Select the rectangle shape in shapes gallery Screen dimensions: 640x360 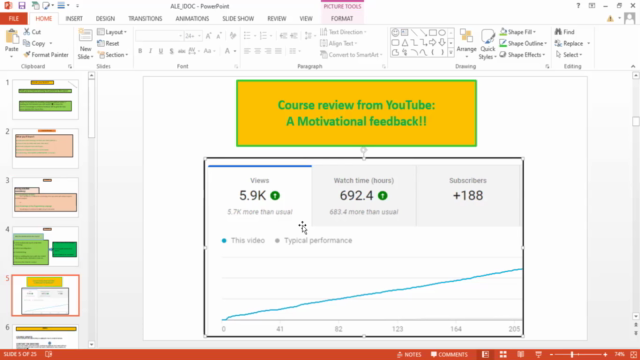[x=433, y=32]
